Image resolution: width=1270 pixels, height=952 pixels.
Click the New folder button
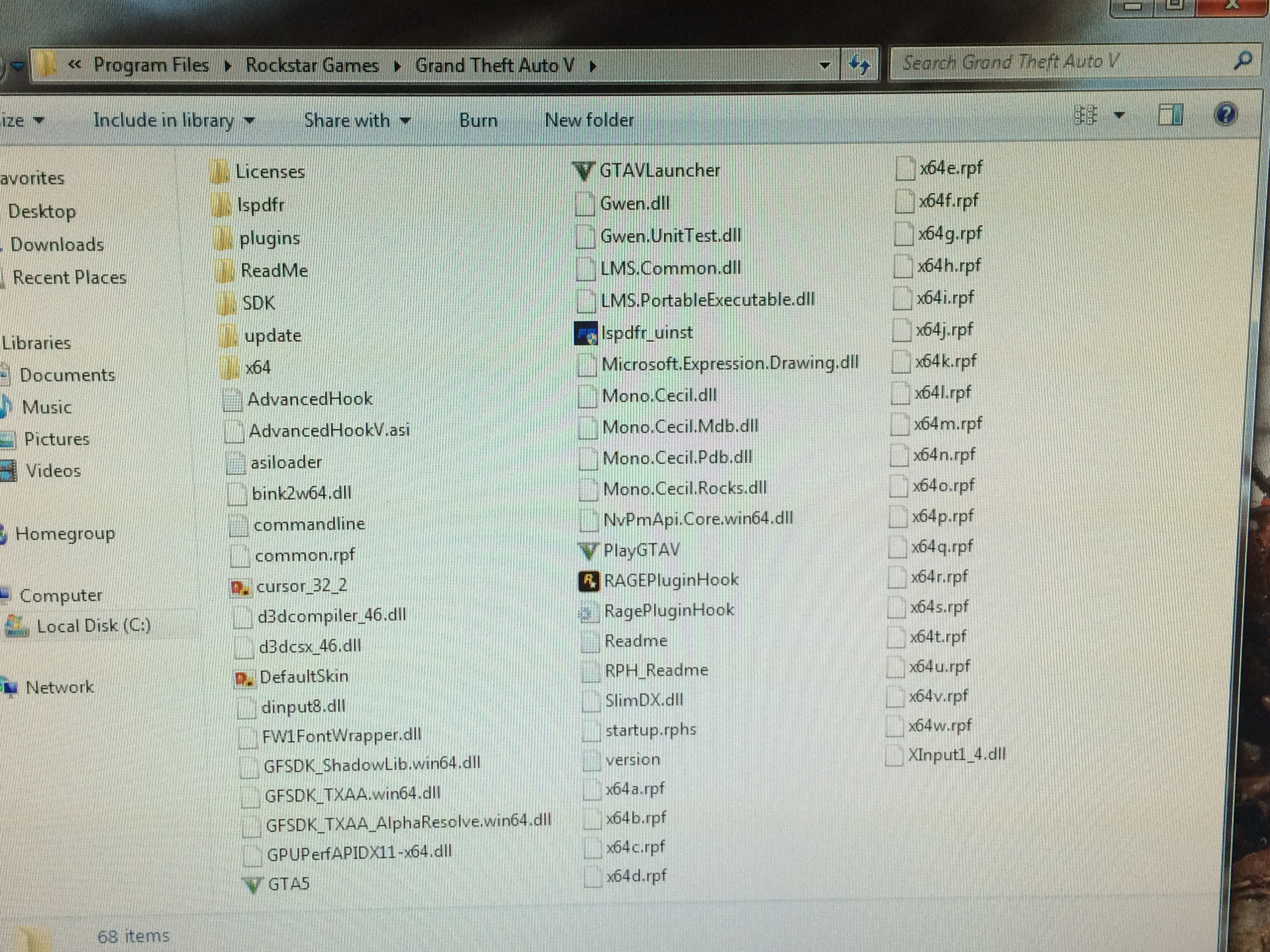[x=589, y=120]
